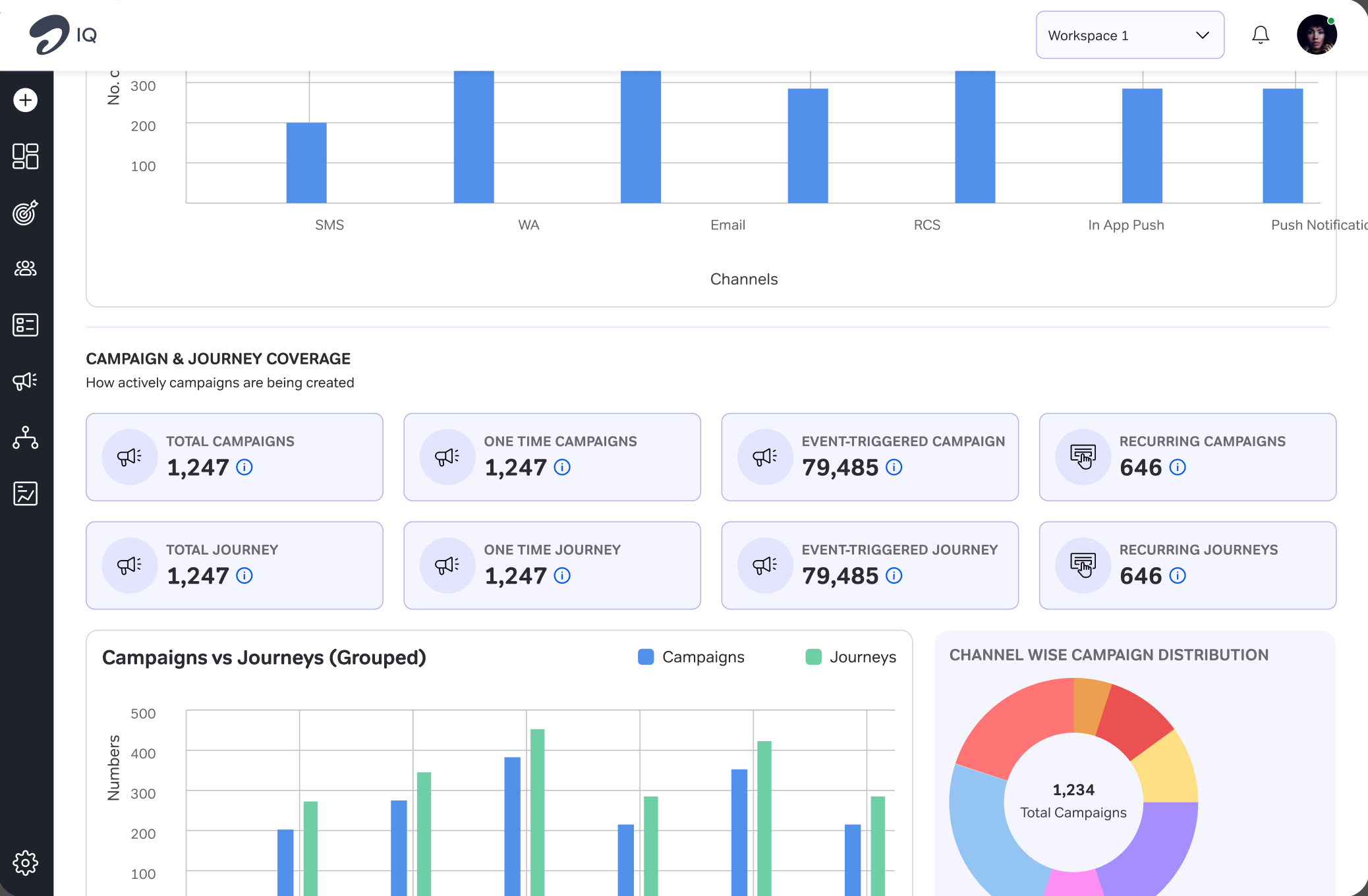This screenshot has height=896, width=1368.
Task: Open the list form icon in sidebar
Action: coord(26,325)
